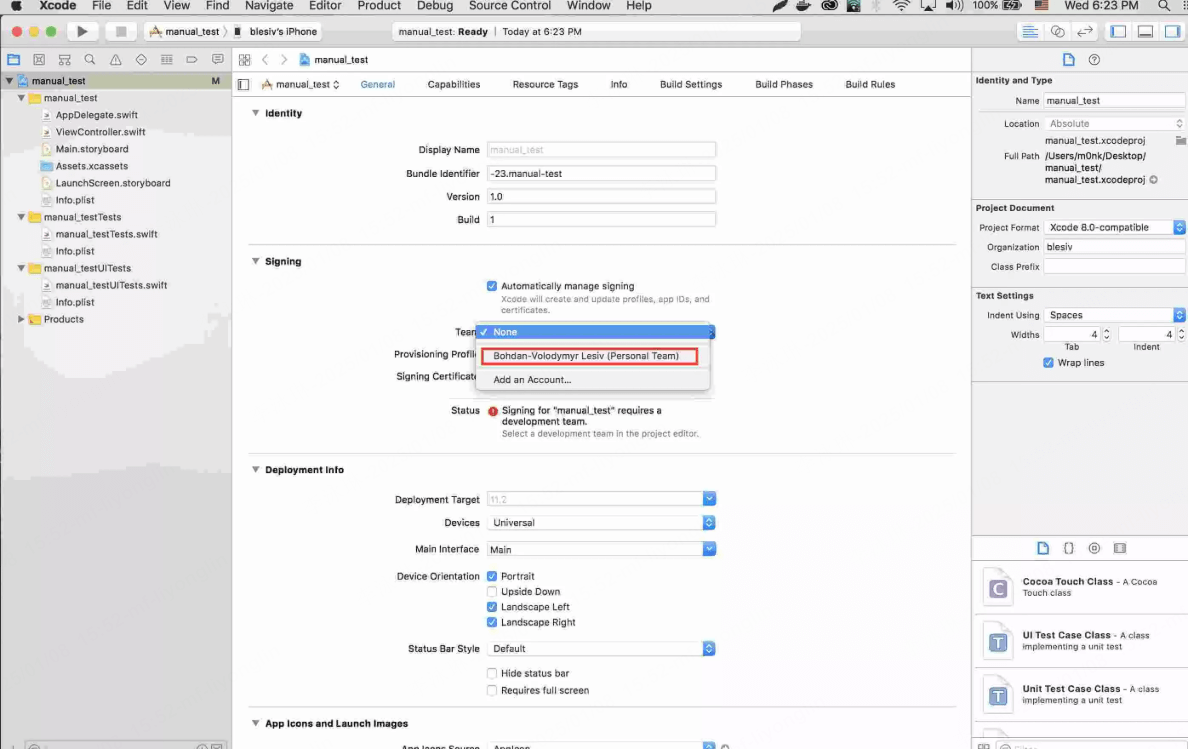Click the Run (play) button in toolbar
Screen dimensions: 1188x749
(x=82, y=32)
